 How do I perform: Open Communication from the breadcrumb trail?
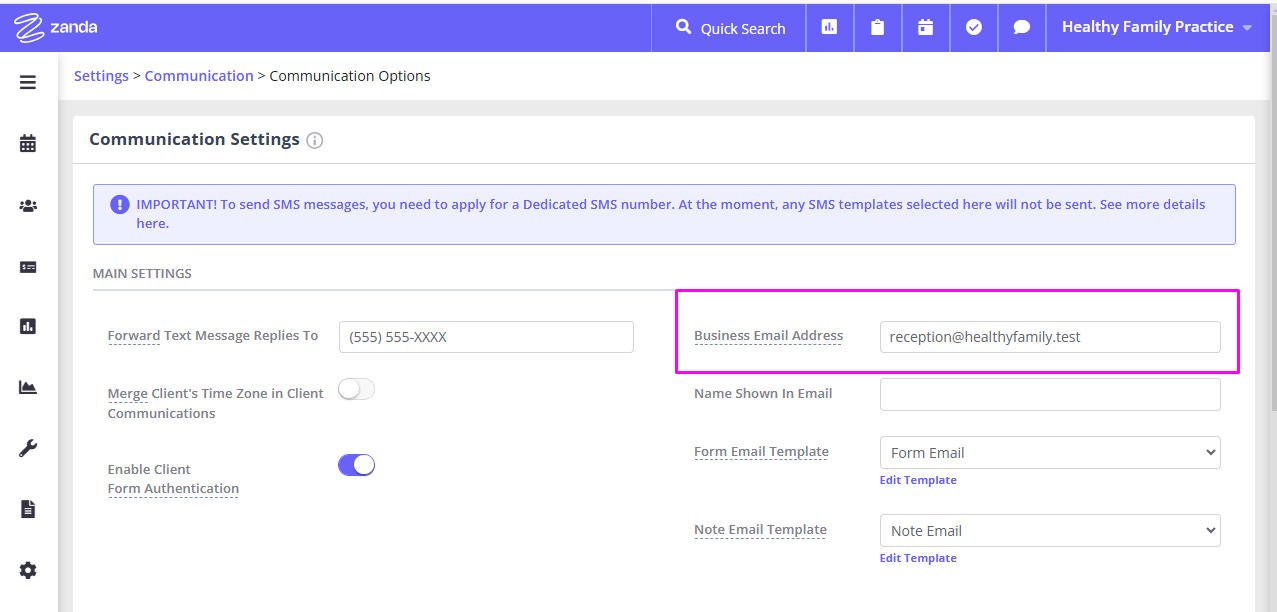click(199, 75)
